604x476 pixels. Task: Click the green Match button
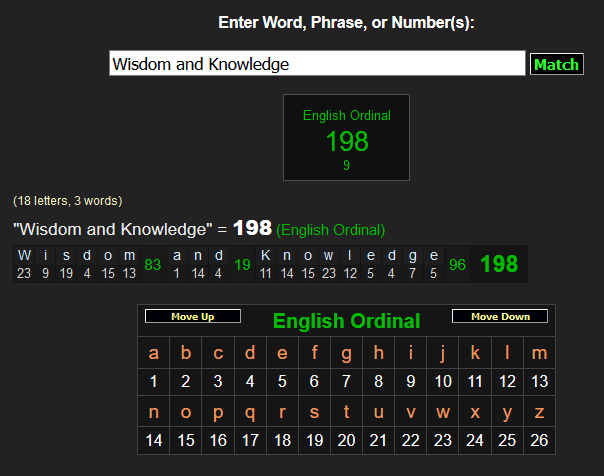(556, 64)
